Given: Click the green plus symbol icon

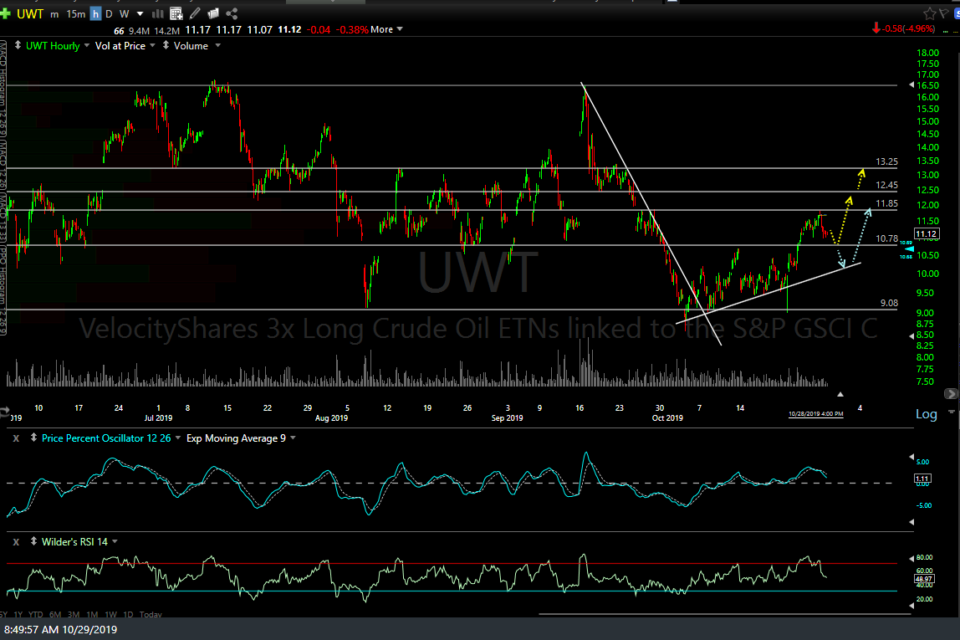Looking at the screenshot, I should coord(5,13).
